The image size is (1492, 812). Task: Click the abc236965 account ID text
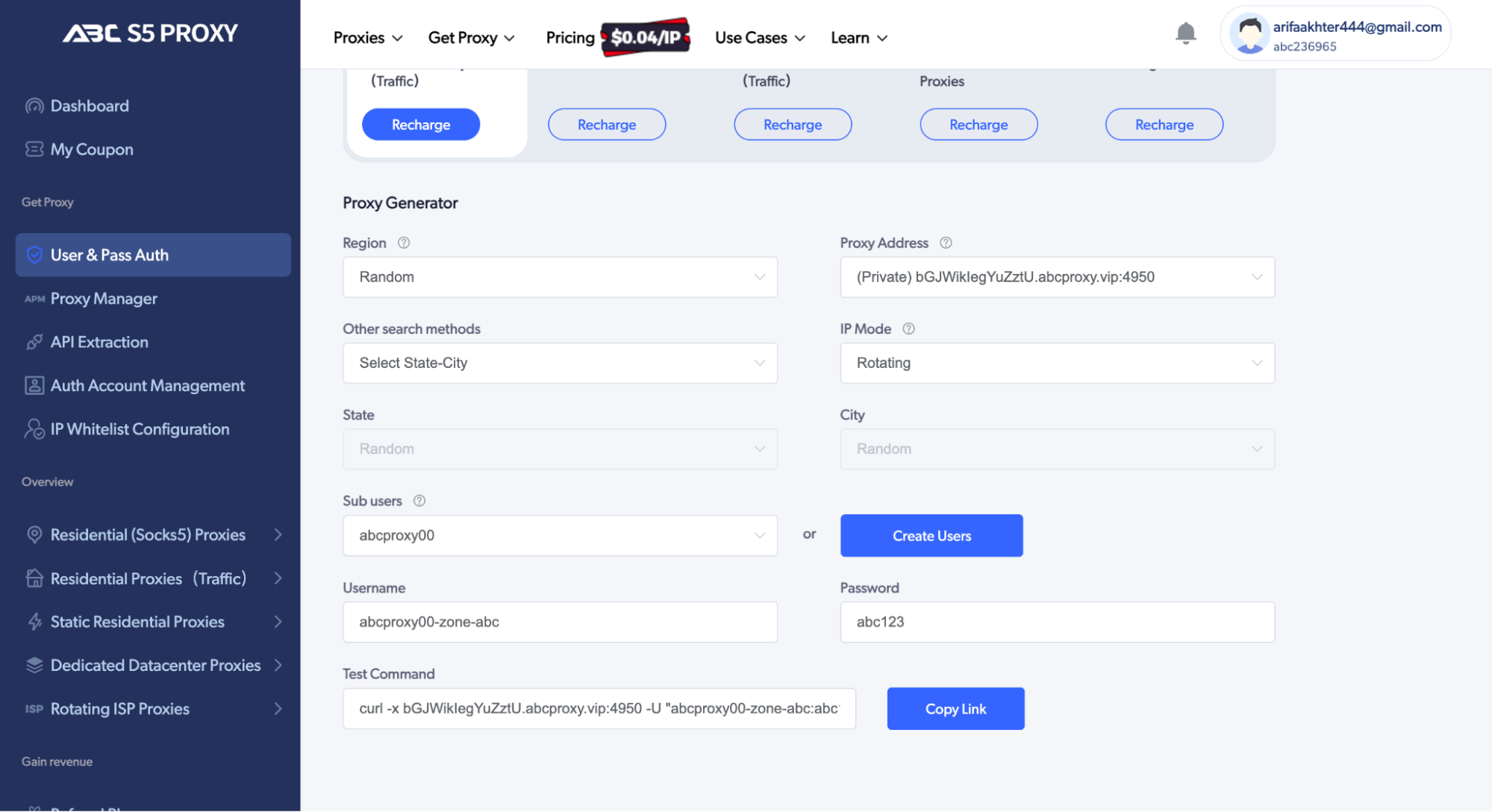(1304, 46)
